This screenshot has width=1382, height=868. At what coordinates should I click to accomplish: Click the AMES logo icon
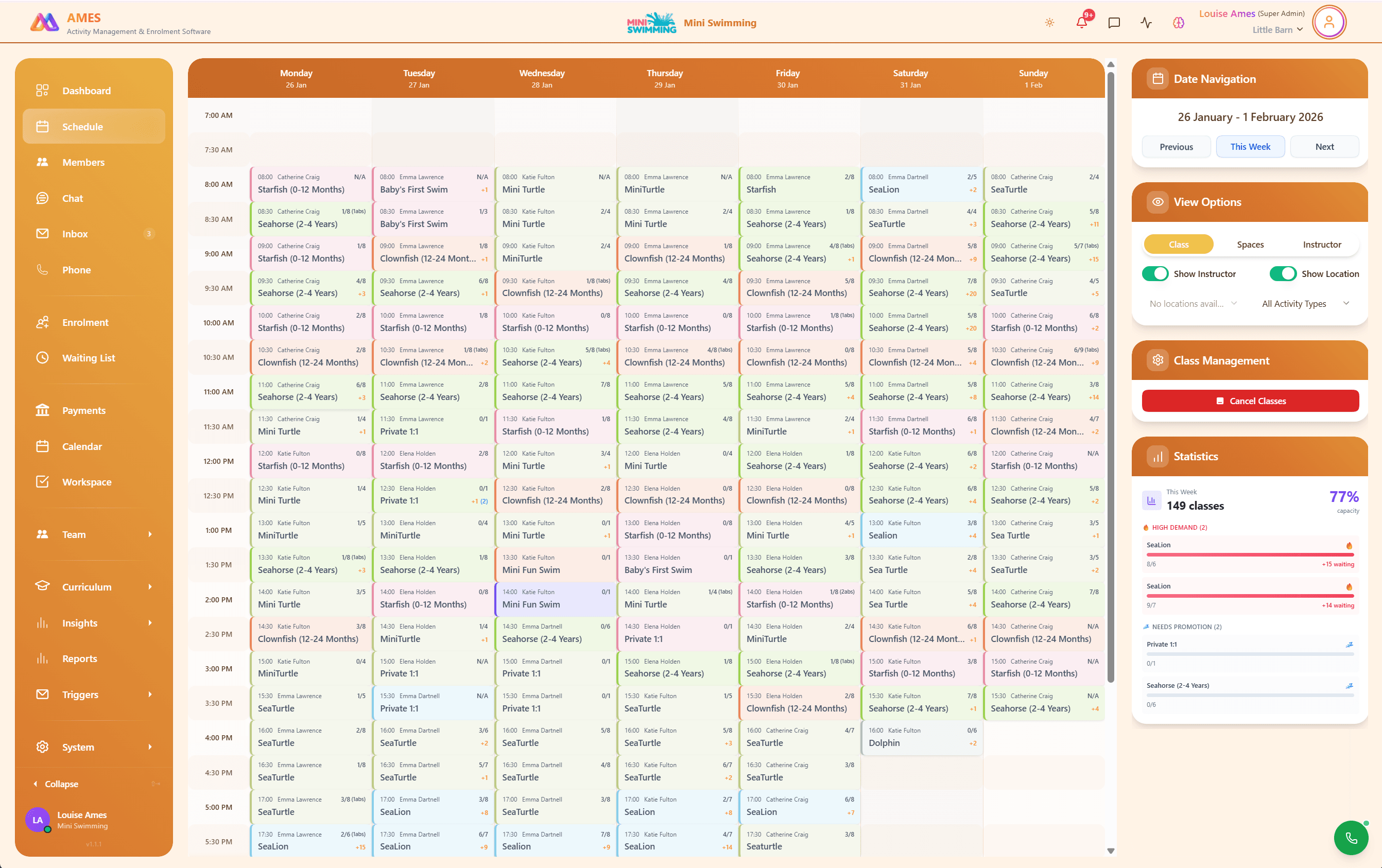tap(44, 23)
